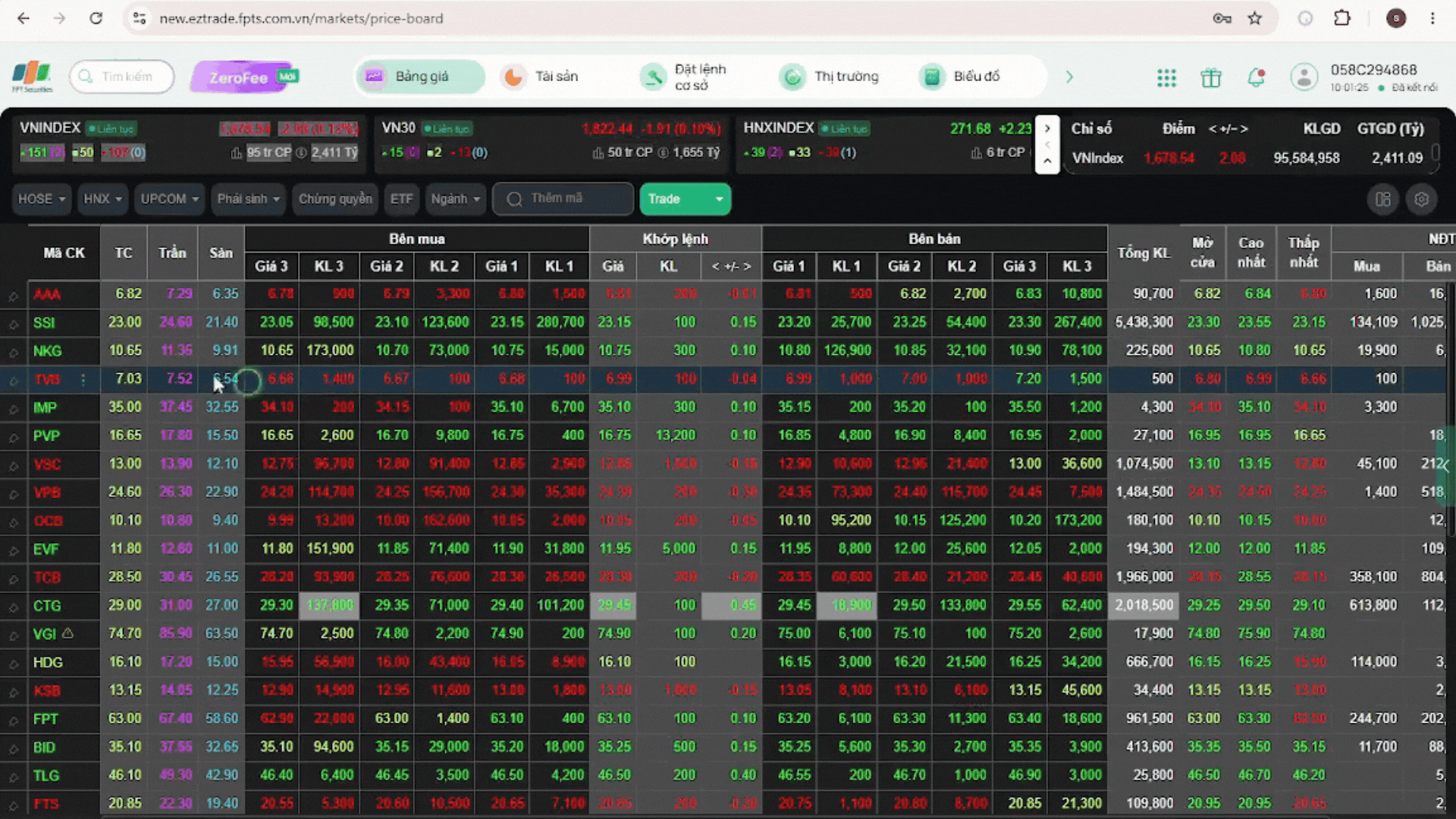The width and height of the screenshot is (1456, 819).
Task: Bookmark this page with the star icon
Action: point(1255,18)
